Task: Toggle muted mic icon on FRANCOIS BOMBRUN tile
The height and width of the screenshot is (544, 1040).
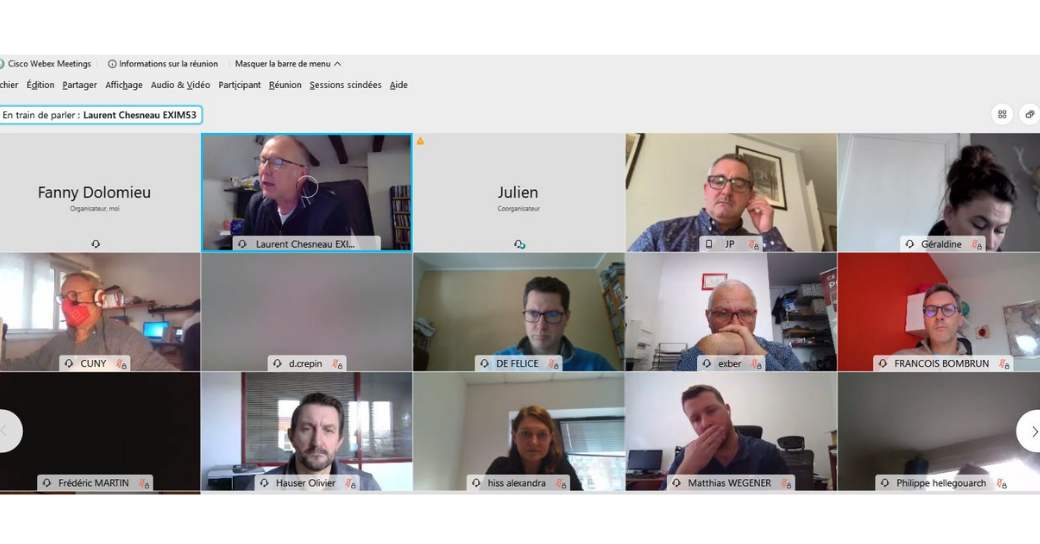Action: (x=1004, y=364)
